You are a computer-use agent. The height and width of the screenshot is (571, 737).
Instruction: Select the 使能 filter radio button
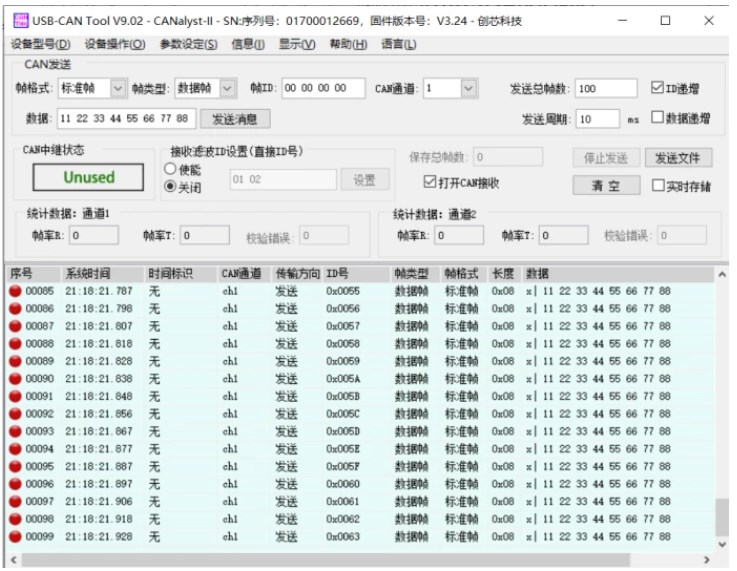click(170, 169)
